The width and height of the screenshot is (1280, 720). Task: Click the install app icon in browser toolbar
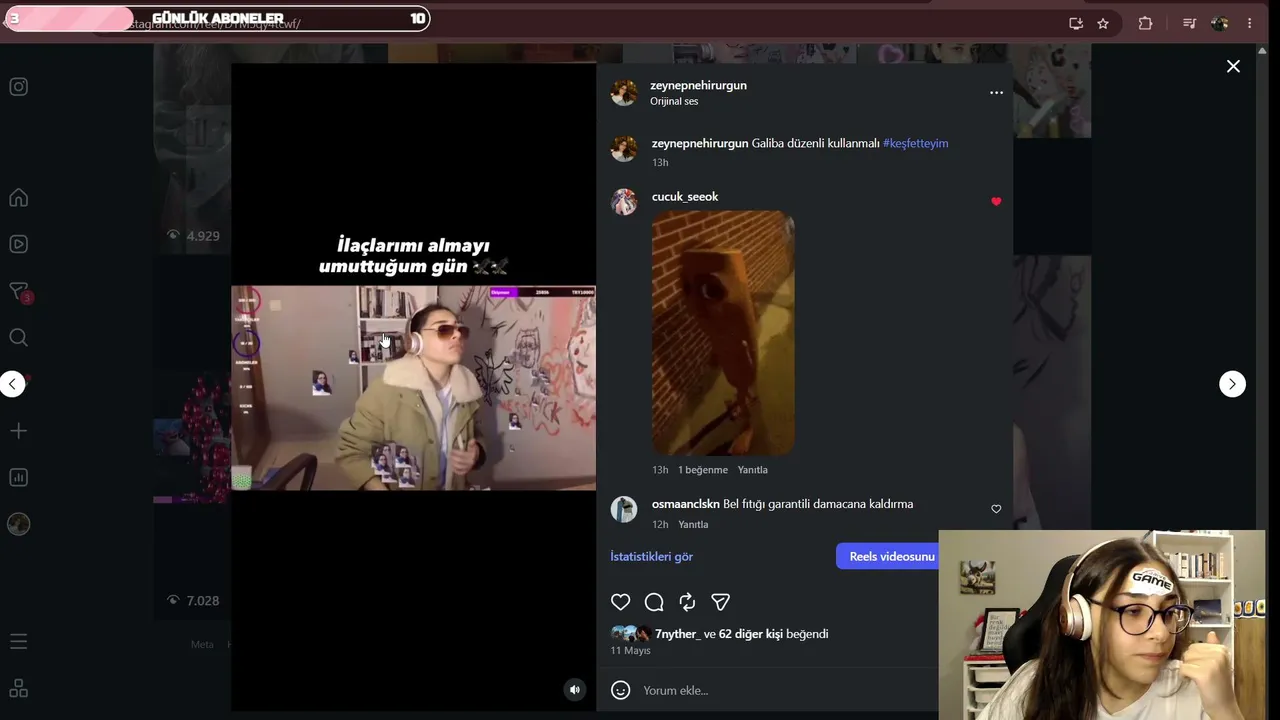point(1076,23)
